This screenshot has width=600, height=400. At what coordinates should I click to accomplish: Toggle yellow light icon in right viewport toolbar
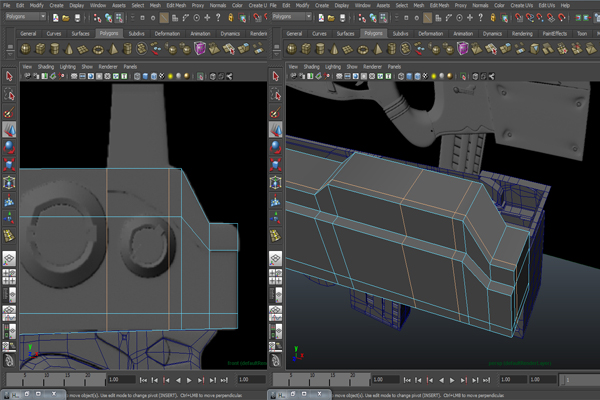[x=434, y=76]
